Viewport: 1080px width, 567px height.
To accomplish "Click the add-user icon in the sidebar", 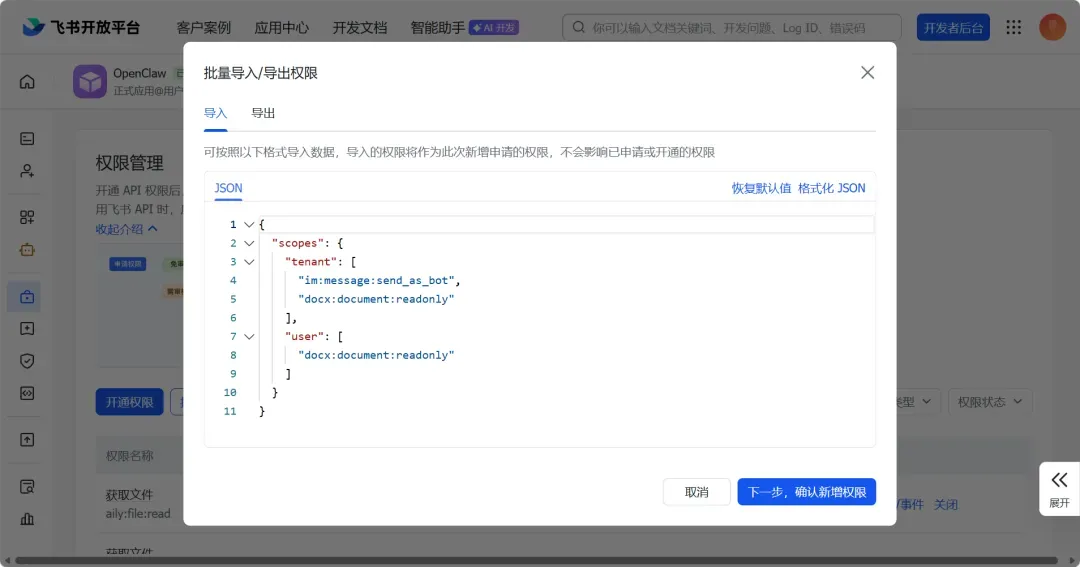I will [27, 171].
